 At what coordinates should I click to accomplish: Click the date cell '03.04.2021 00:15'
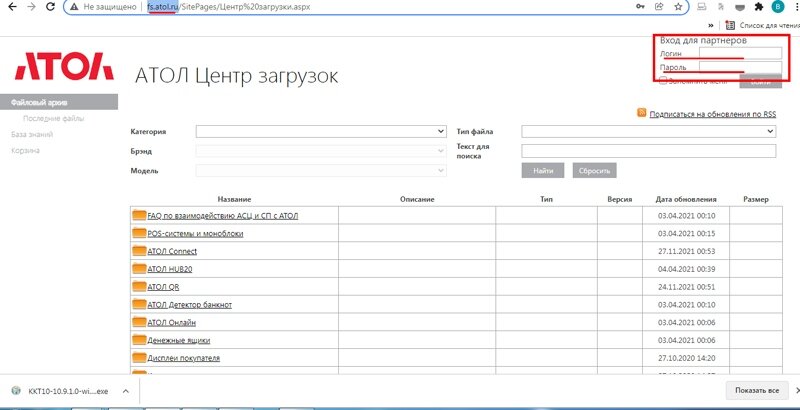pyautogui.click(x=687, y=234)
